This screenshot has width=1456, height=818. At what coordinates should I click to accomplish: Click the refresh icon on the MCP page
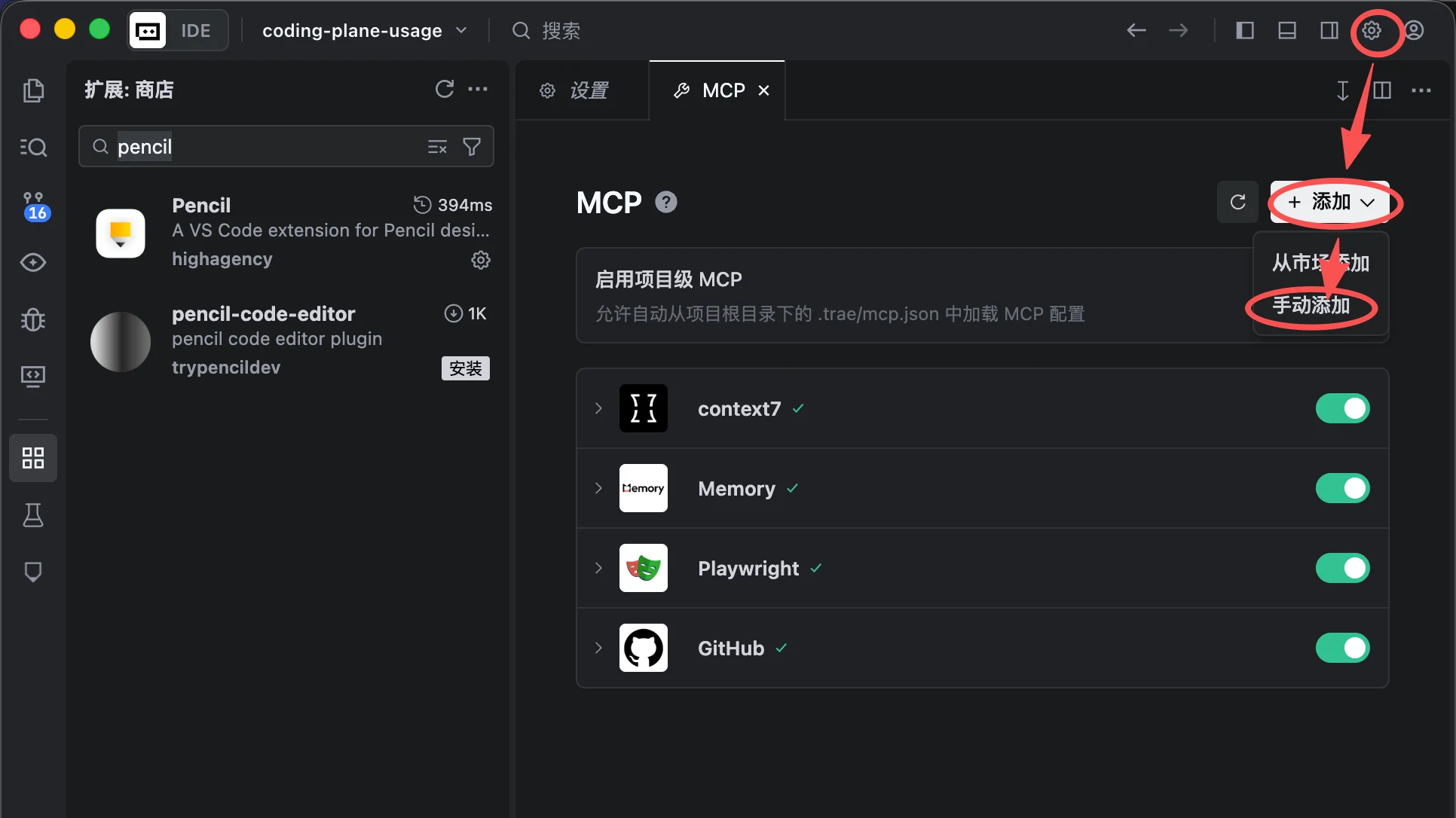[1237, 202]
